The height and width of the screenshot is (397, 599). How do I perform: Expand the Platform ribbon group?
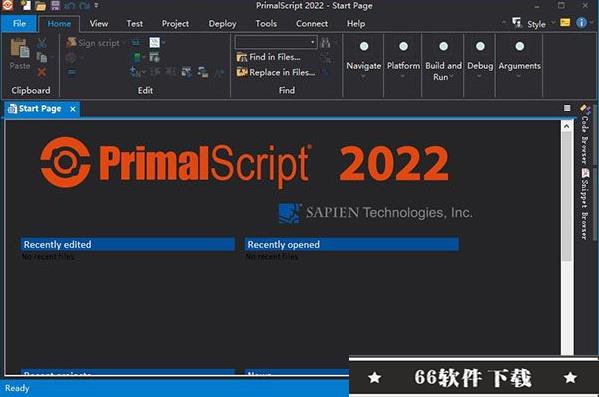tap(403, 61)
